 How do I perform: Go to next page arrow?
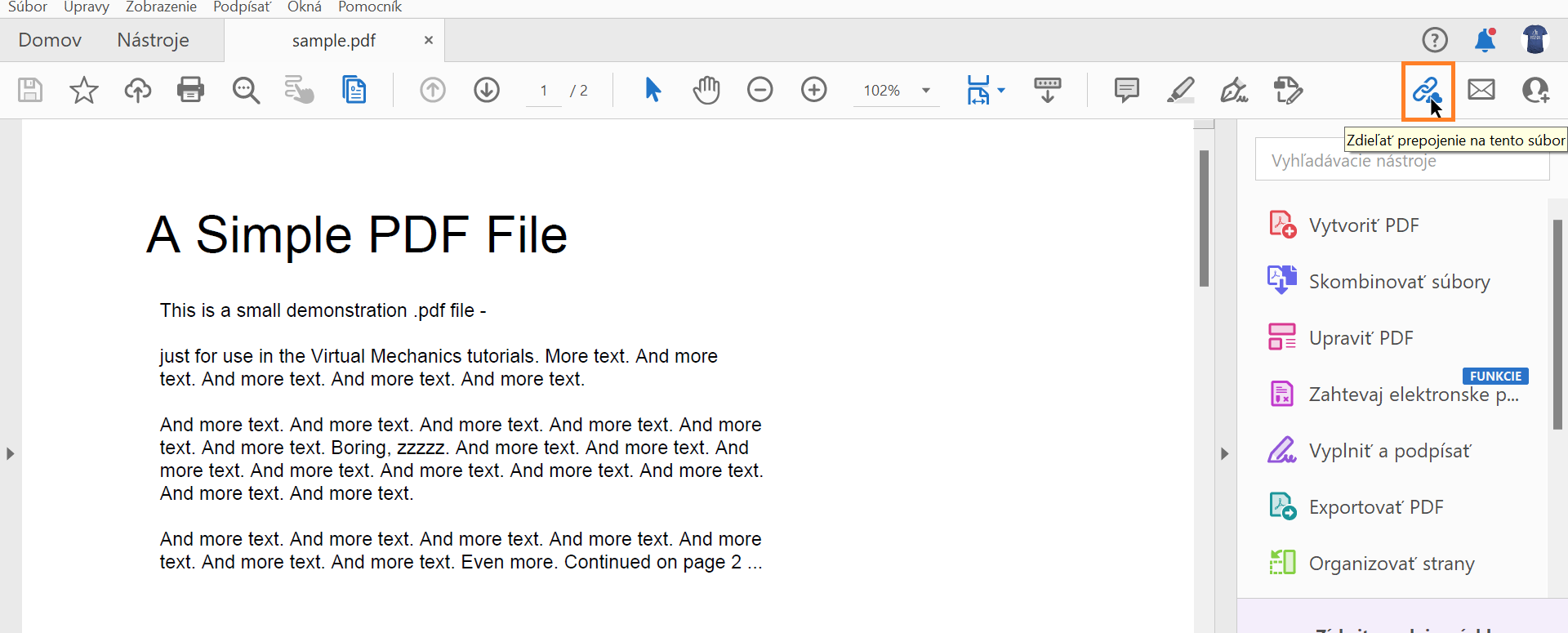coord(487,90)
